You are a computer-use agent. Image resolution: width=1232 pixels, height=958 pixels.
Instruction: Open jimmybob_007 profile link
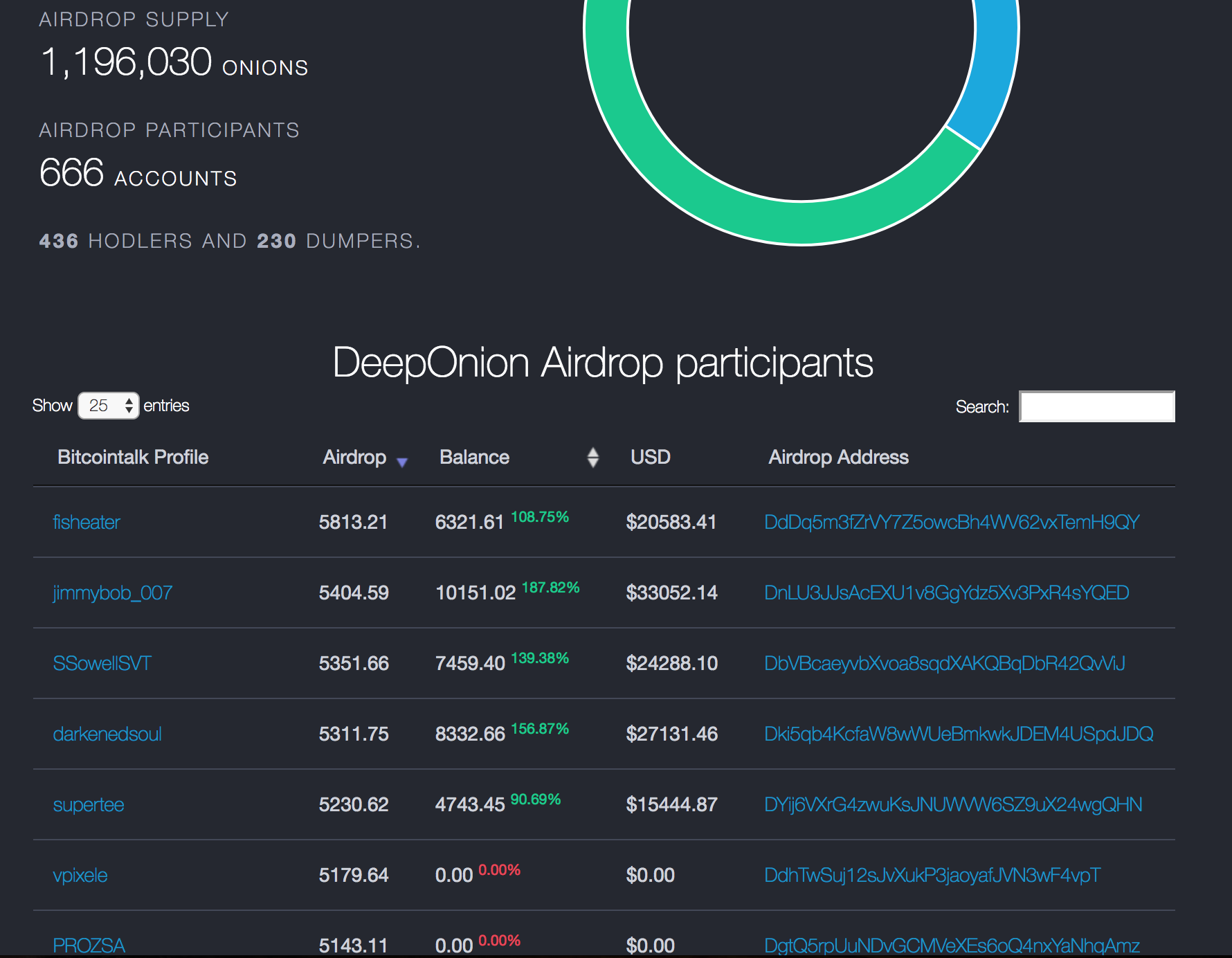(x=113, y=593)
